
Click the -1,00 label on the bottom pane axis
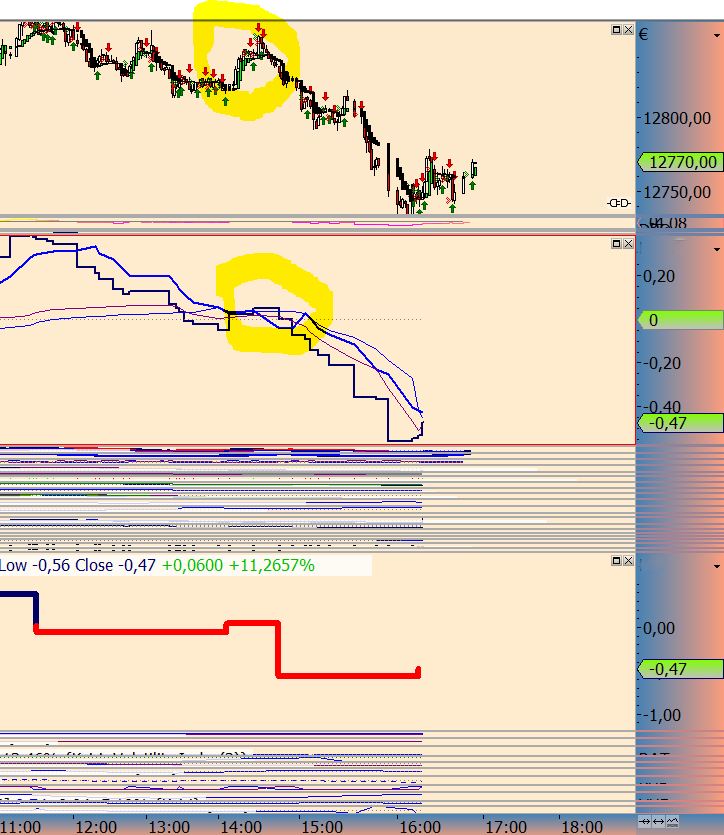tap(660, 715)
